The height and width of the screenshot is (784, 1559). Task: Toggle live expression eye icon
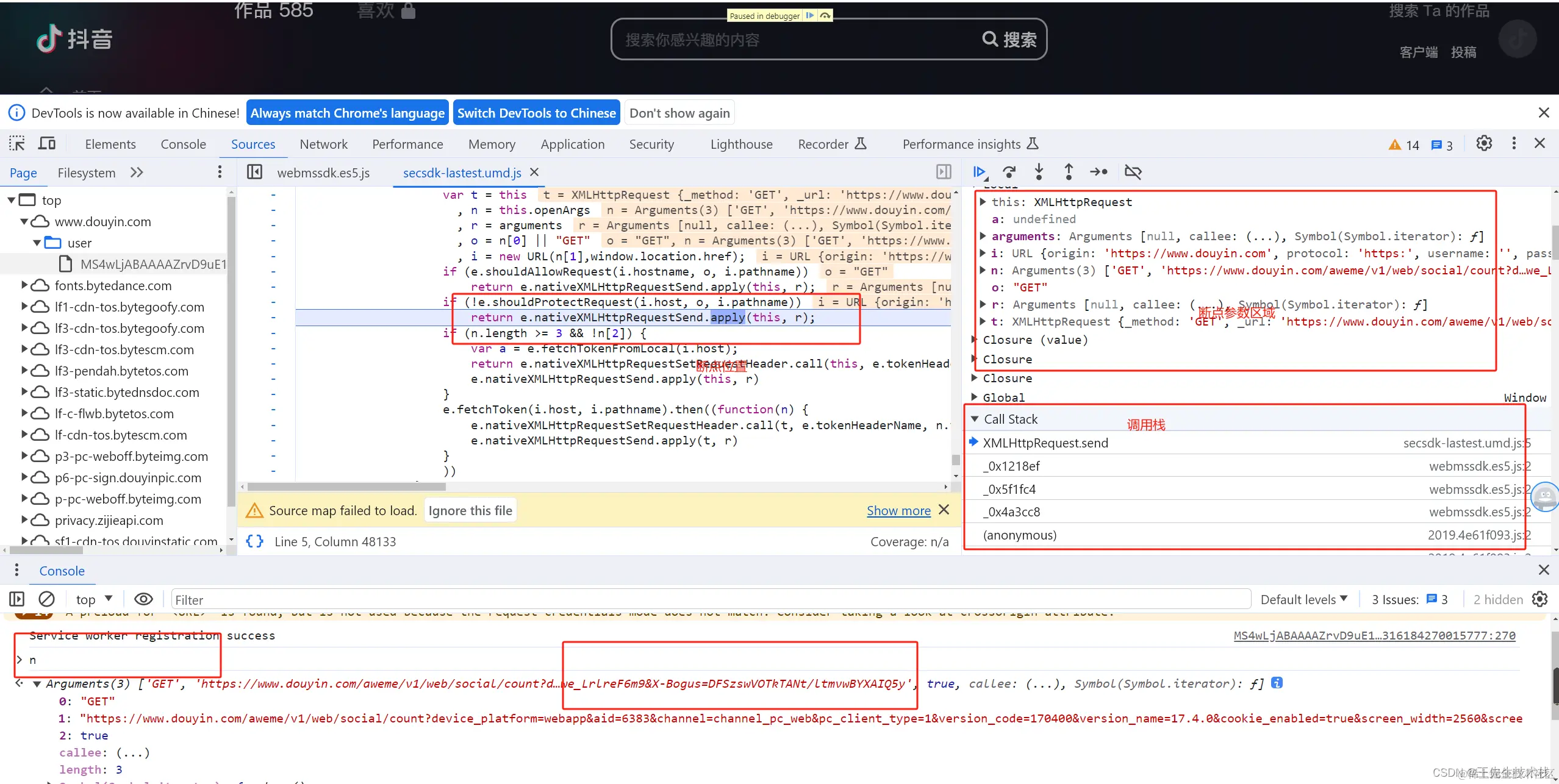coord(143,599)
